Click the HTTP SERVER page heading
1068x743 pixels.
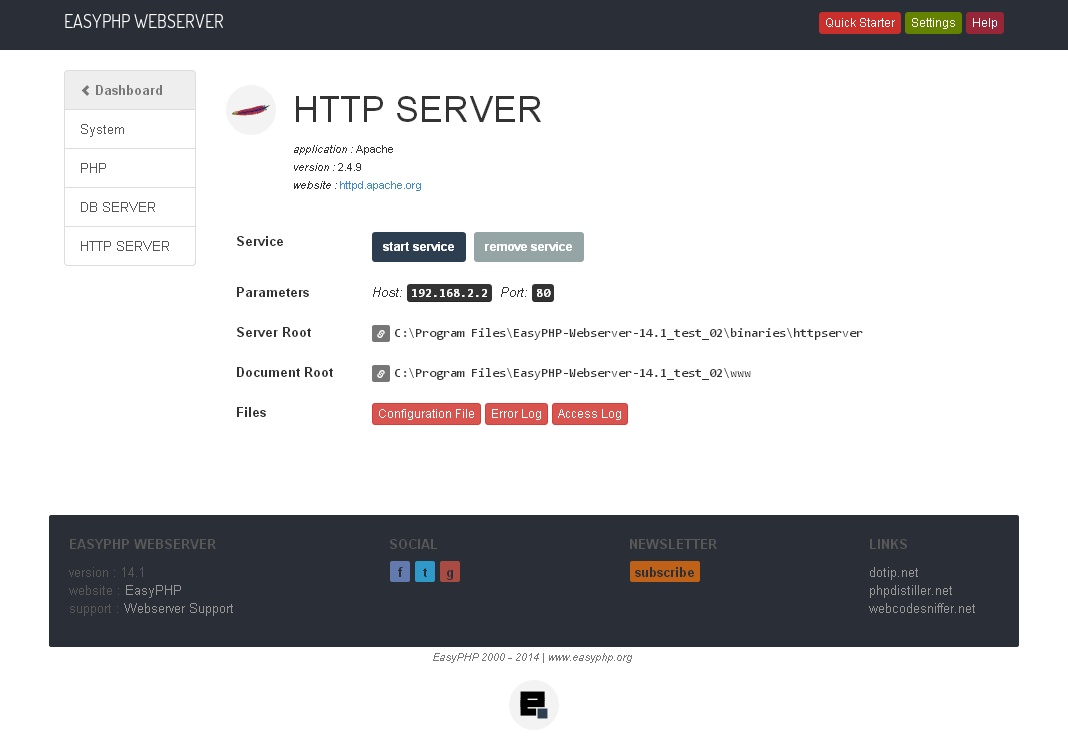418,109
